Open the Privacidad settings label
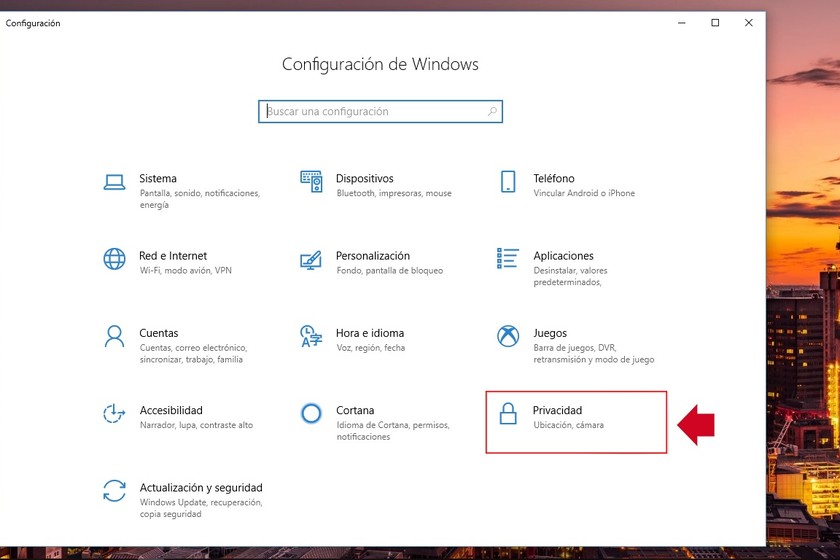The height and width of the screenshot is (560, 840). point(557,410)
